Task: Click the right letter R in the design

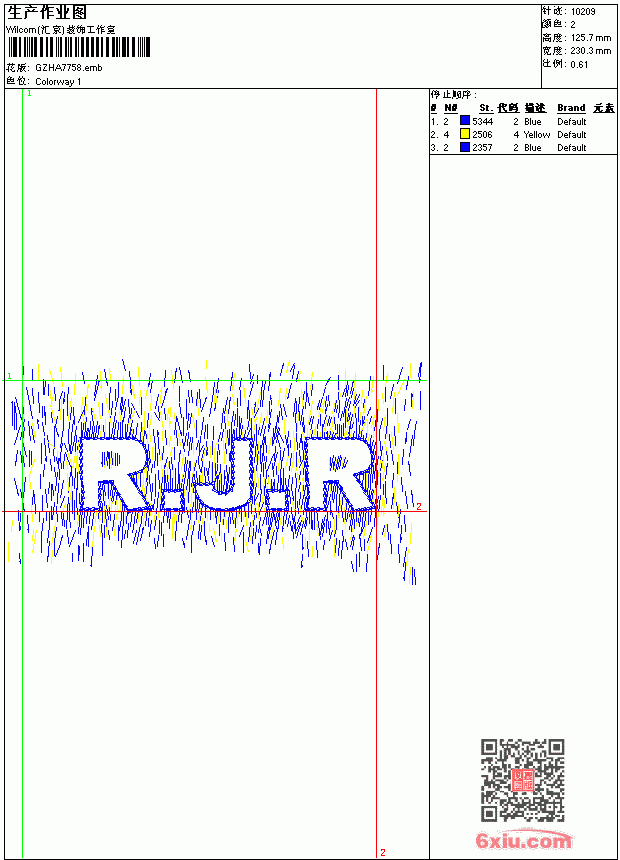Action: pos(341,474)
